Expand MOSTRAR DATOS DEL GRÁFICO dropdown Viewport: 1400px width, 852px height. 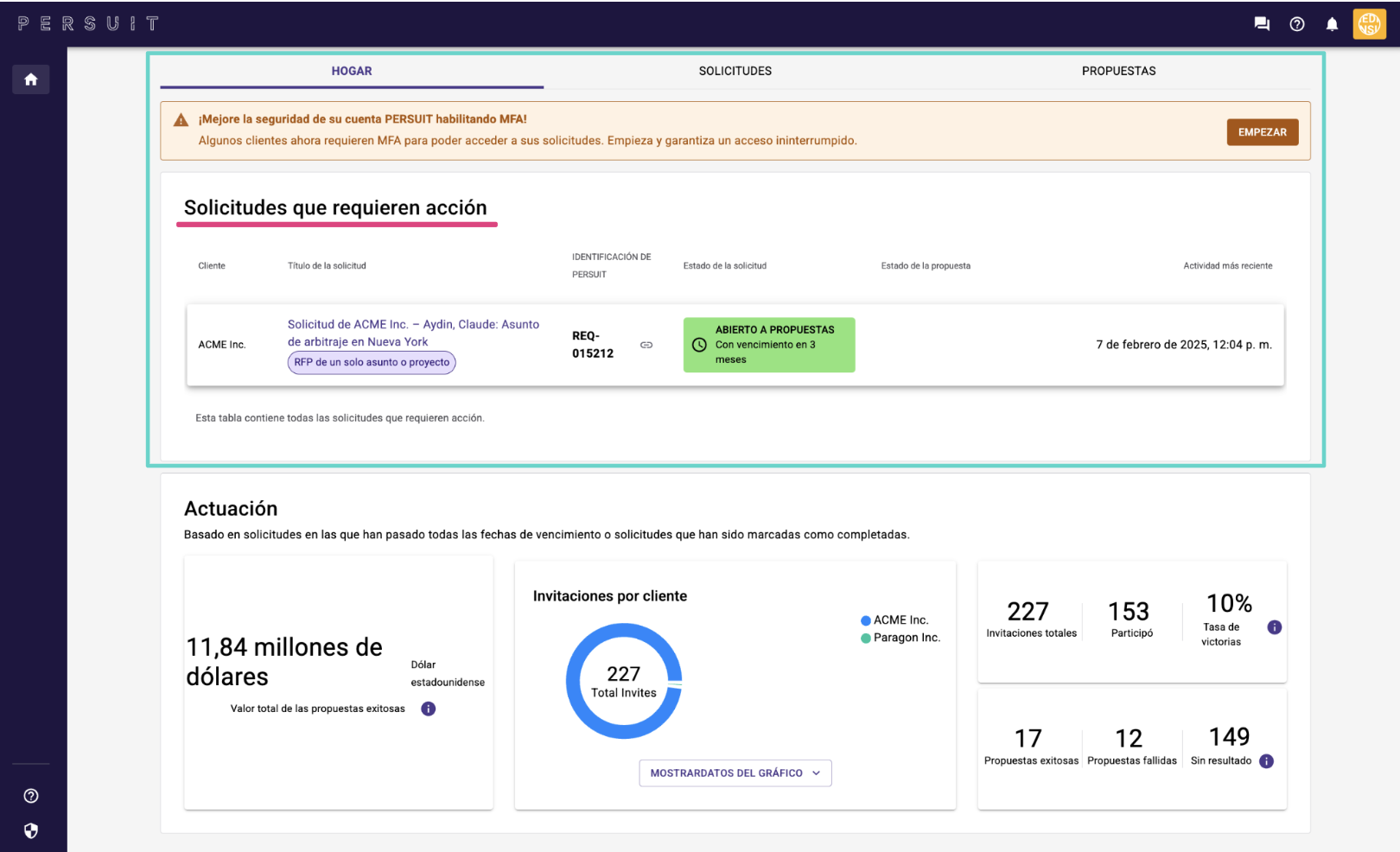tap(735, 773)
